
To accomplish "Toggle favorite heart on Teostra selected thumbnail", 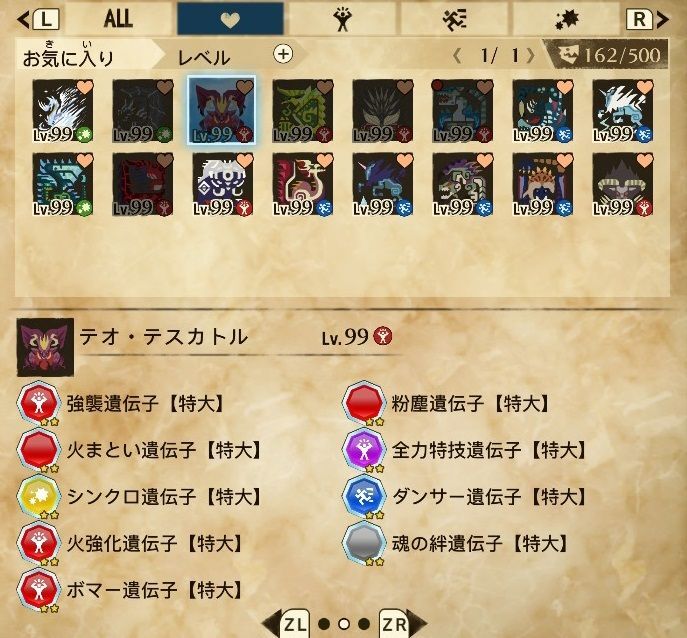I will pyautogui.click(x=245, y=87).
